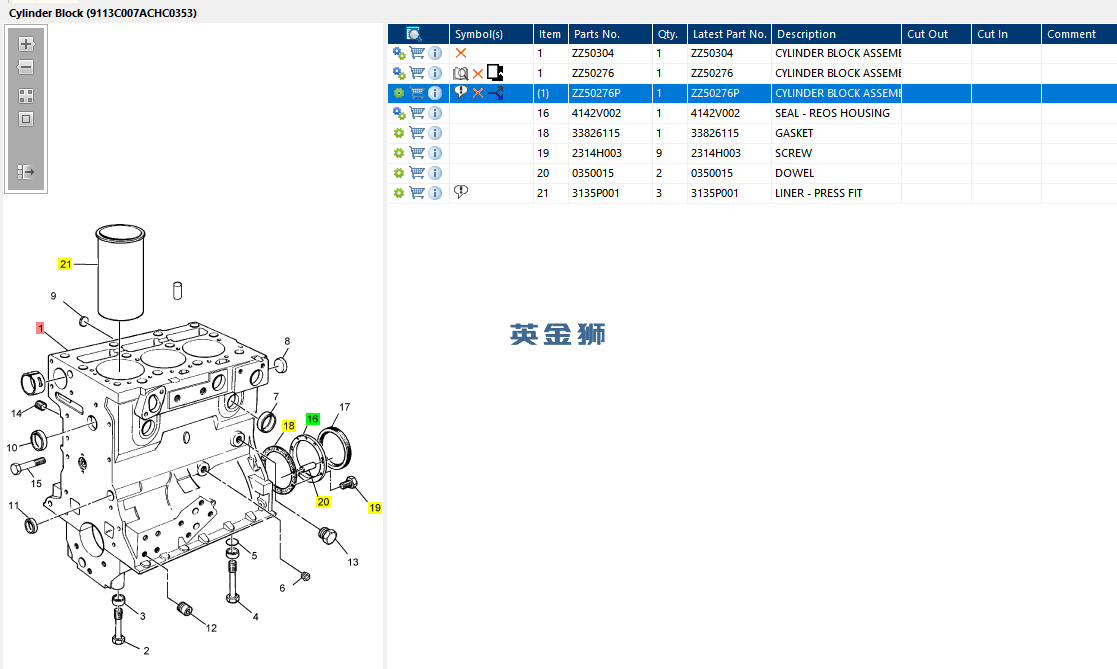
Task: Select the LINER - PRESS FIT row
Action: [x=752, y=193]
